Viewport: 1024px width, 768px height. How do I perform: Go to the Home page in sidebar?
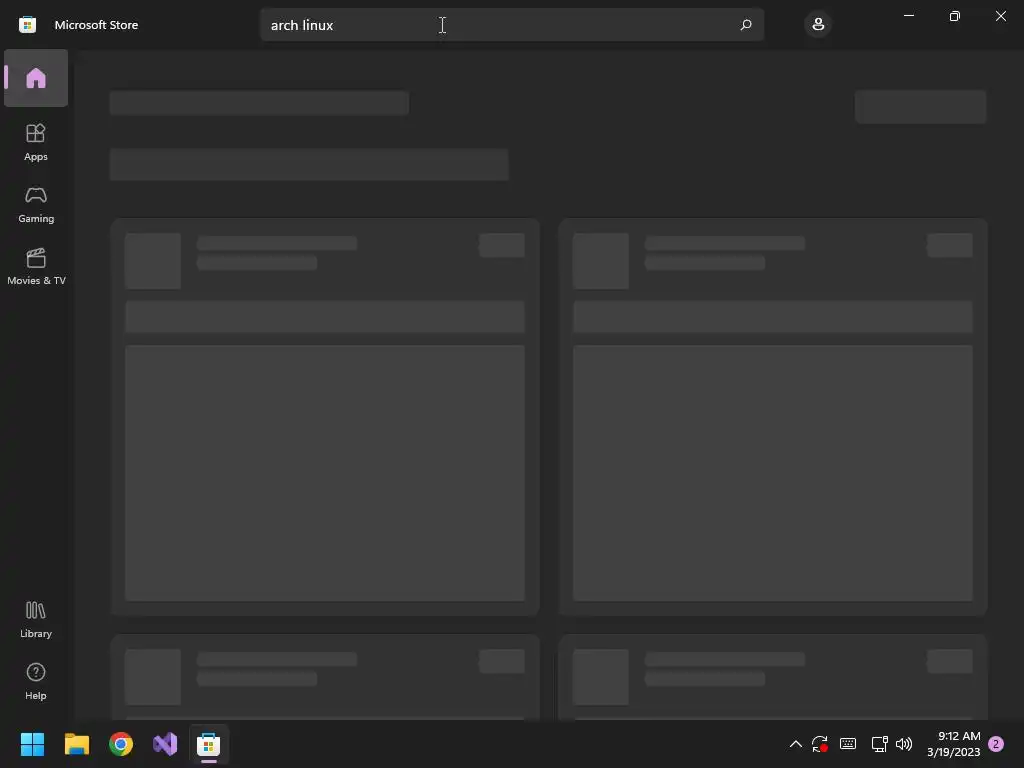coord(36,78)
